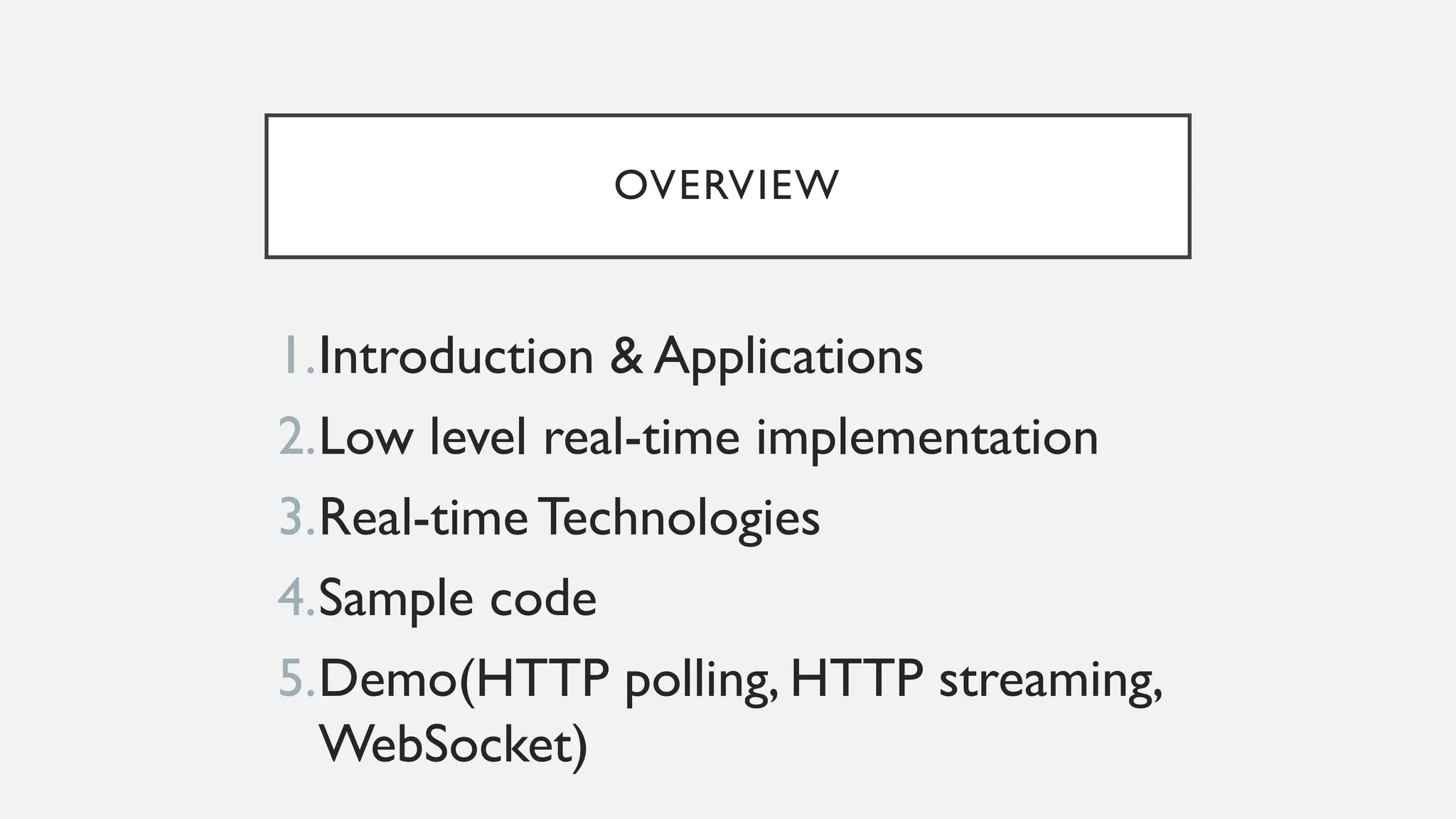Click the word implementation

[x=927, y=438]
